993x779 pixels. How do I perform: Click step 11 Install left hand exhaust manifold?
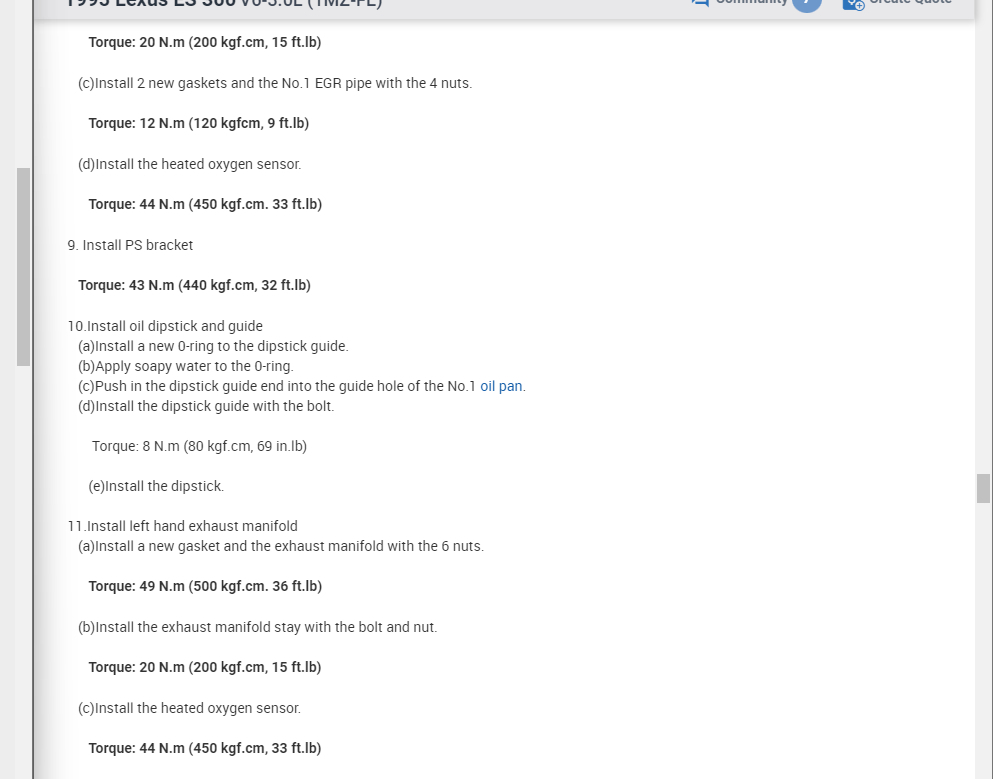tap(182, 526)
